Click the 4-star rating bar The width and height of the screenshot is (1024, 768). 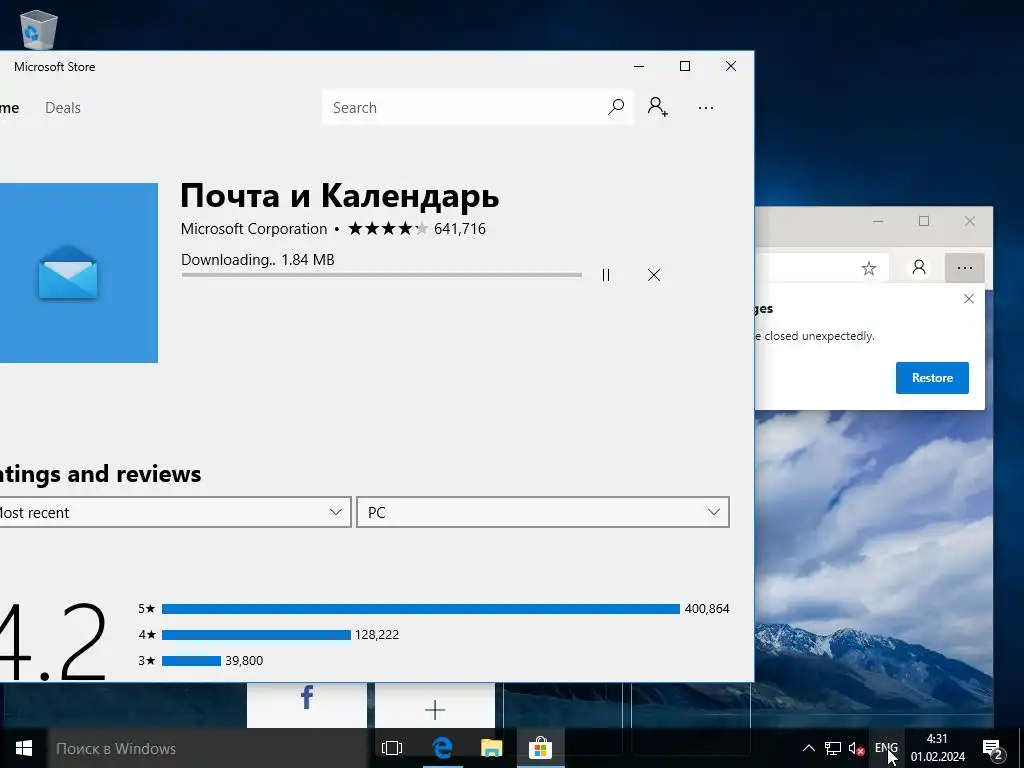256,635
